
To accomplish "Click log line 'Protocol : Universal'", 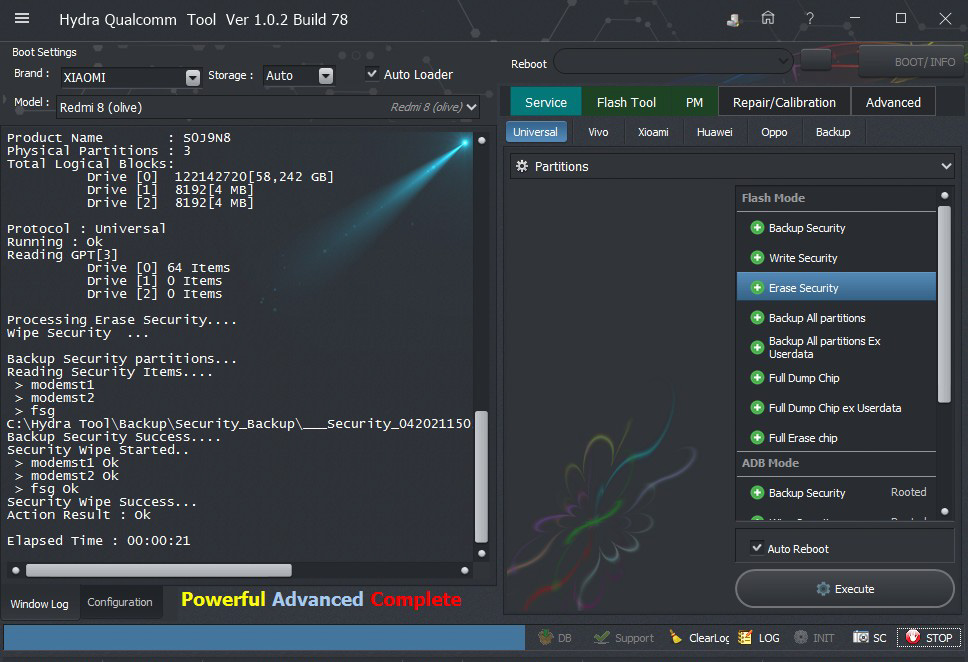I will [86, 228].
